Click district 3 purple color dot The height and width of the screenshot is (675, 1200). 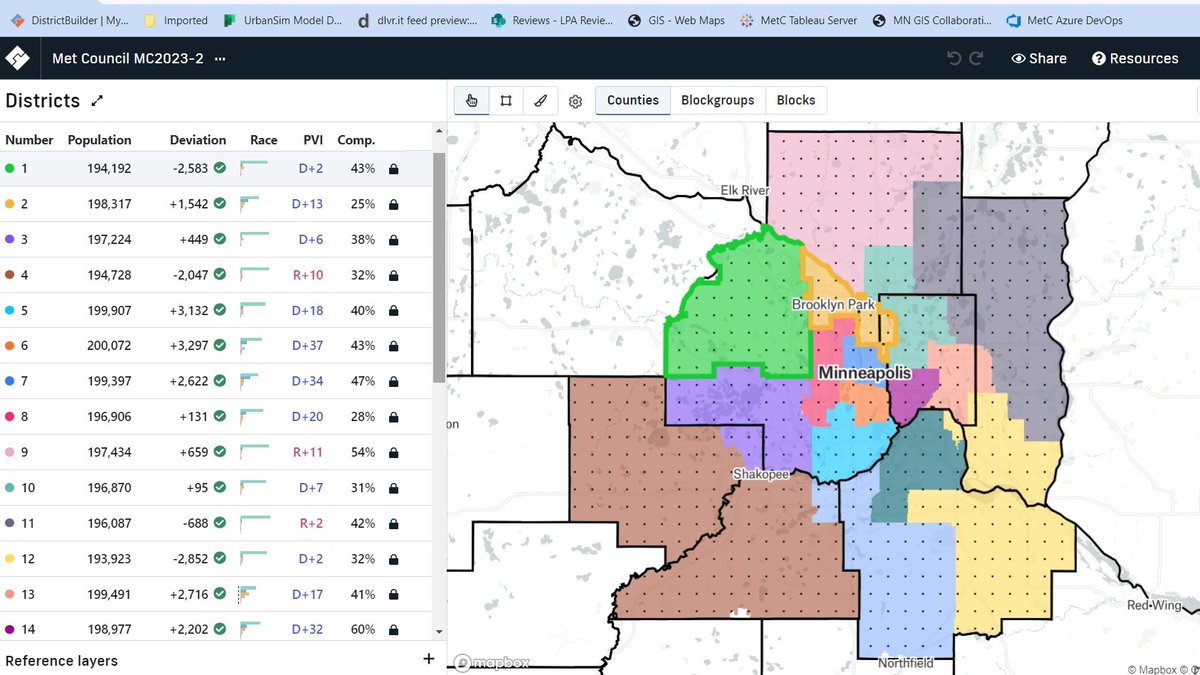pos(10,240)
